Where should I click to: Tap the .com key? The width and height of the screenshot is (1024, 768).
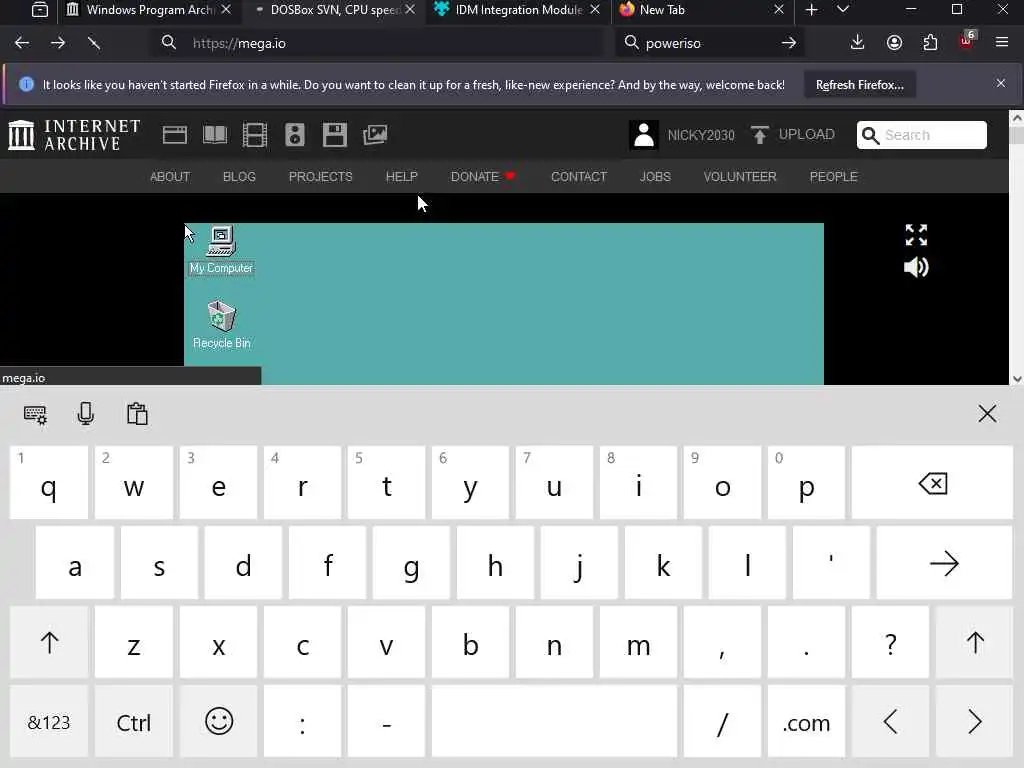click(x=806, y=722)
